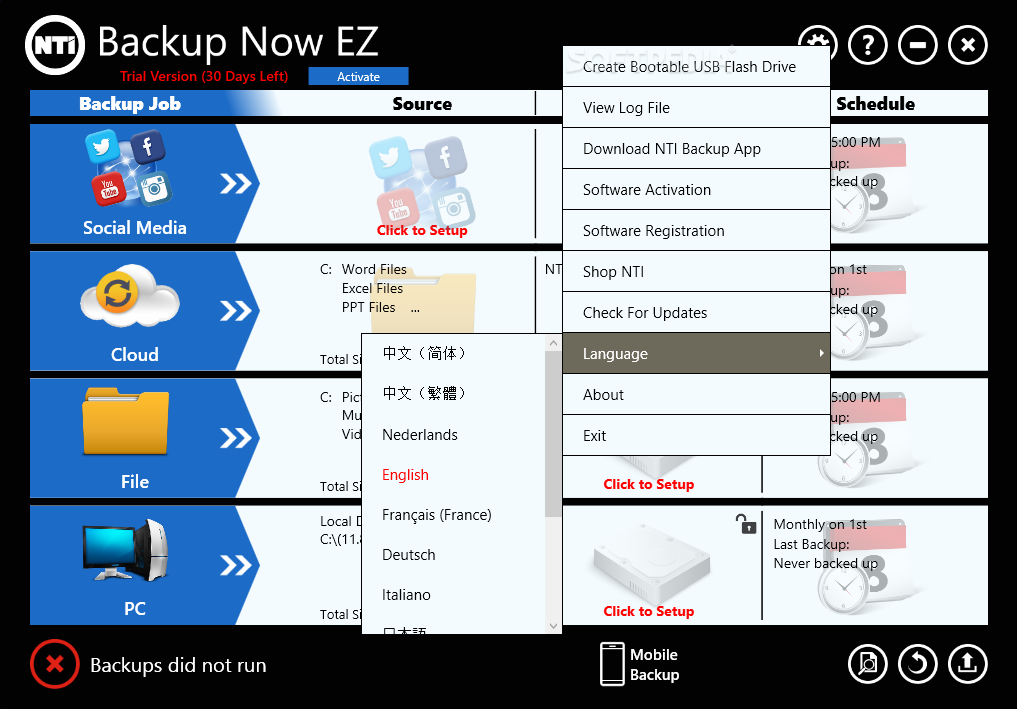Screen dimensions: 1017x709
Task: Open Software Activation menu item
Action: 696,189
